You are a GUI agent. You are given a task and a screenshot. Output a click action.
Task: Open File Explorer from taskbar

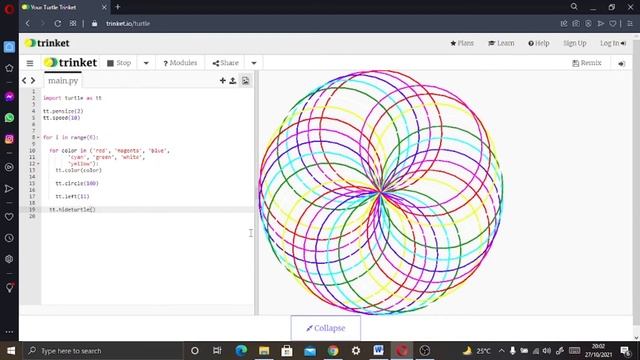264,351
